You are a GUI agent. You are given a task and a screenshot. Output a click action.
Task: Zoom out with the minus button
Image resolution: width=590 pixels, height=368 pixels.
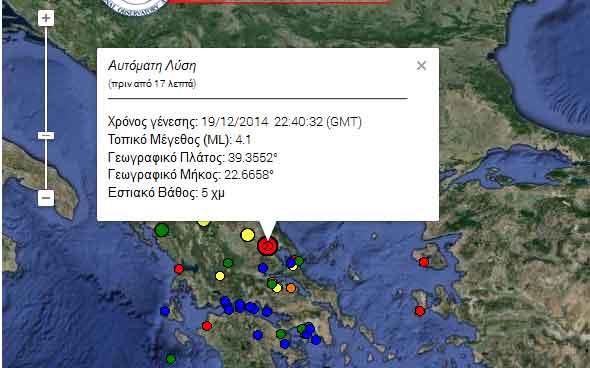point(46,198)
